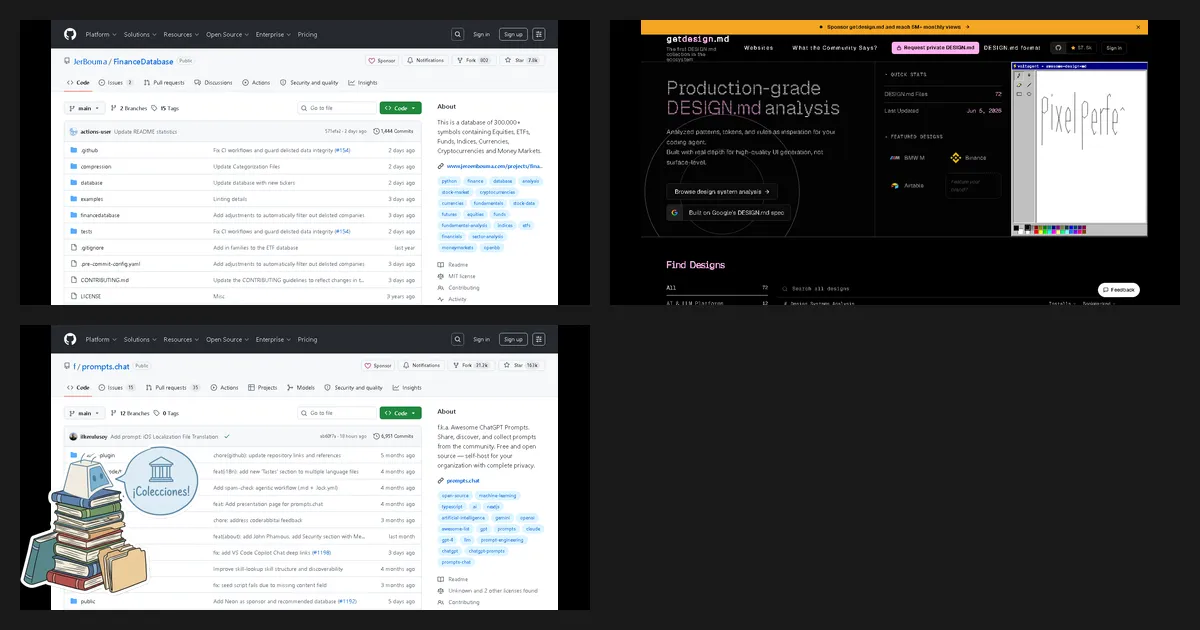Open Notifications on the FinanceDatabase repo
The image size is (1200, 630).
(x=426, y=60)
